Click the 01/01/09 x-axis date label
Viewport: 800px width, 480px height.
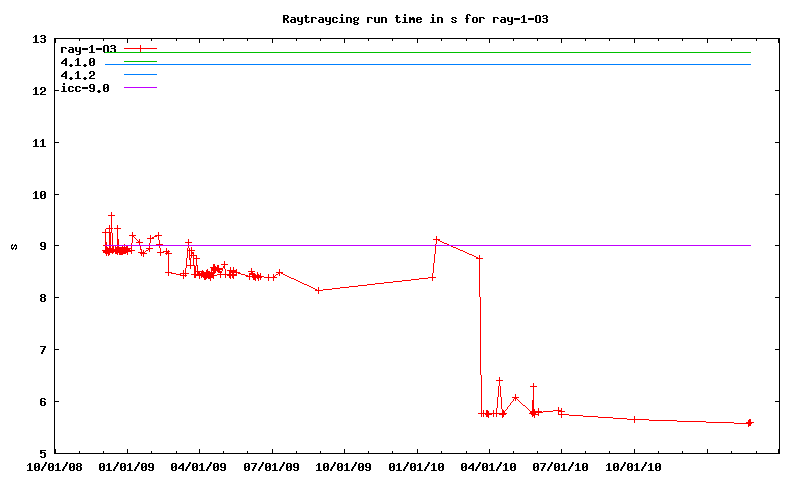point(127,466)
